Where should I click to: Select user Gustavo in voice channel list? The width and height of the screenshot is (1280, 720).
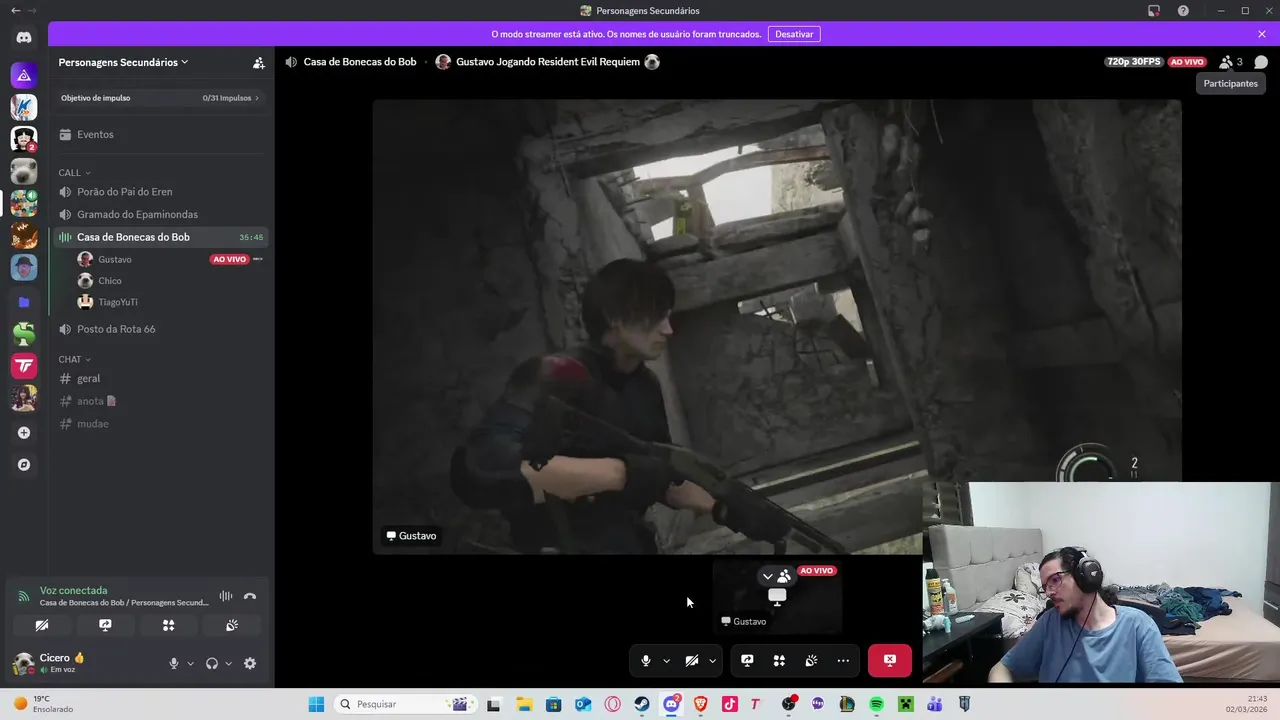tap(170, 259)
